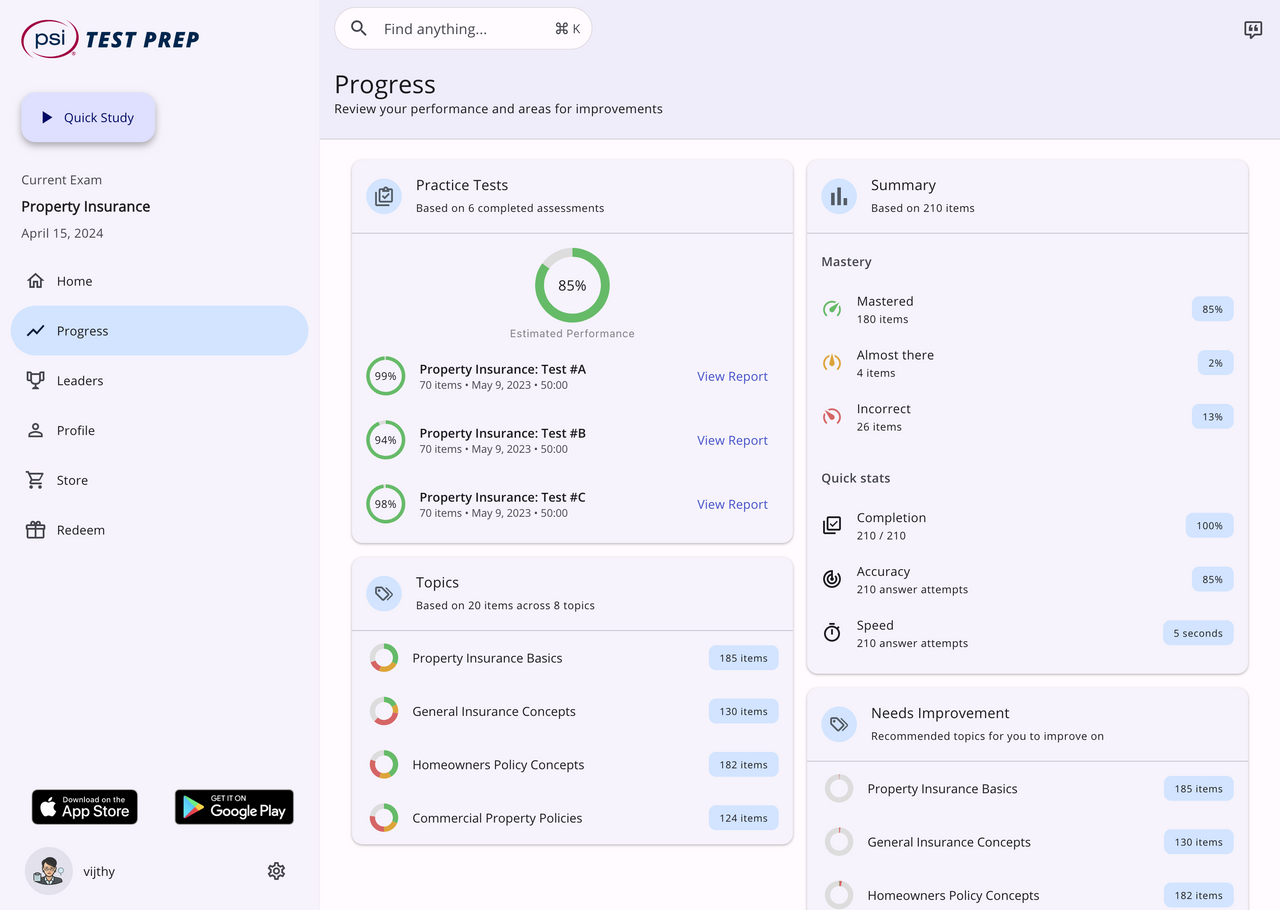
Task: Open the Home page in sidebar
Action: click(74, 281)
